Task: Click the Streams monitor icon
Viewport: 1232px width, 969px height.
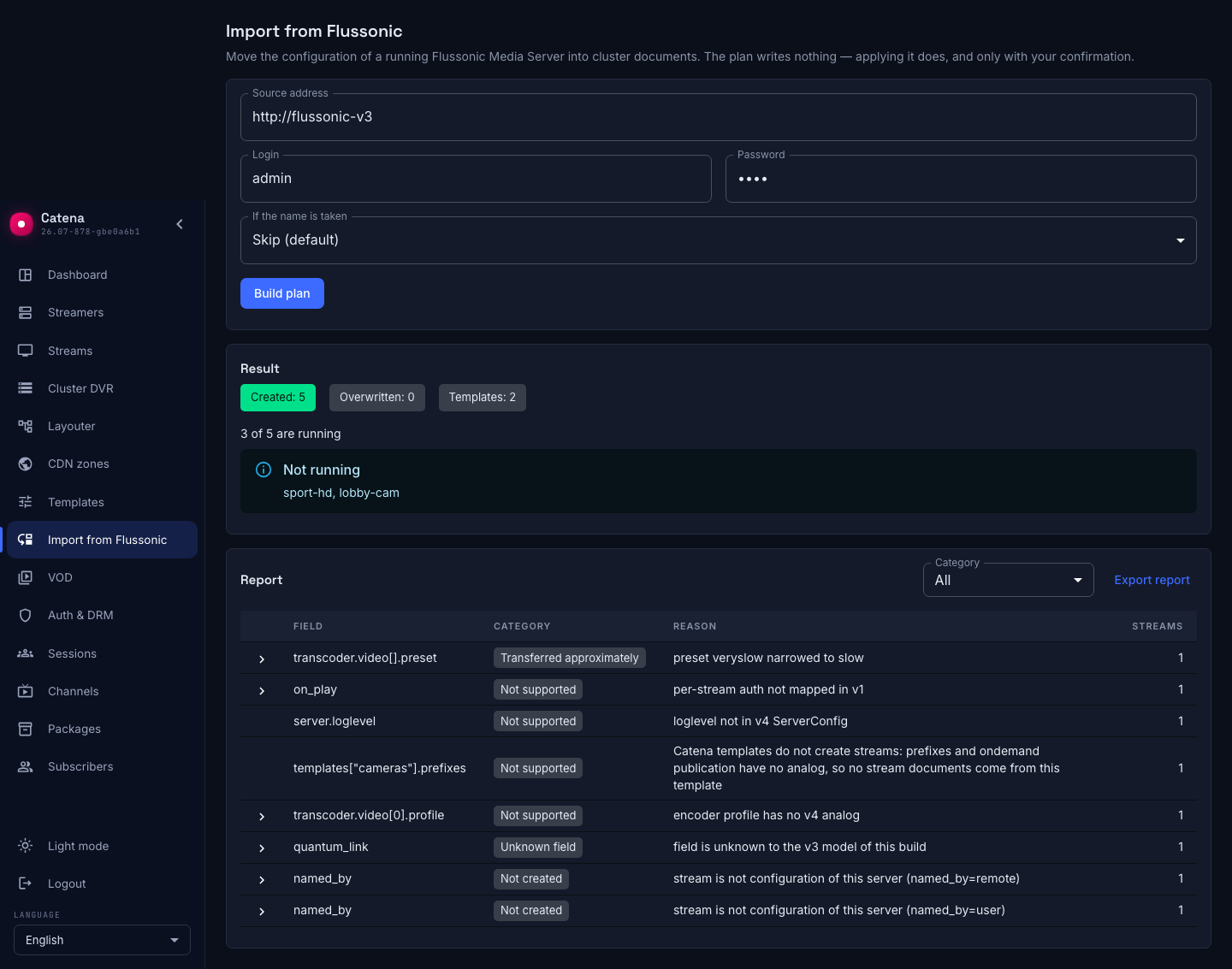Action: click(x=26, y=351)
